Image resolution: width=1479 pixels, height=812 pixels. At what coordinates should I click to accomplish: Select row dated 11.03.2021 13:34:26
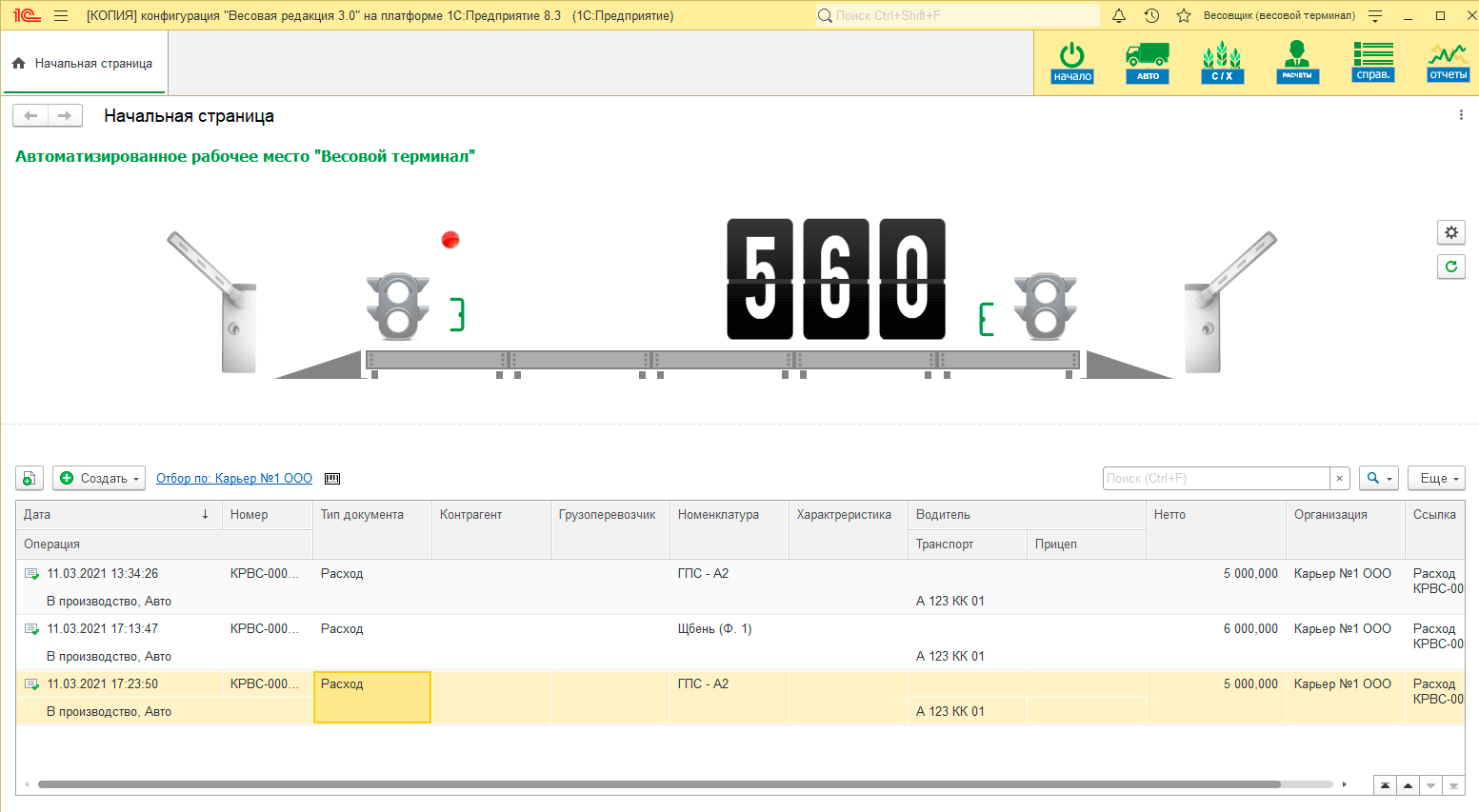click(x=740, y=587)
